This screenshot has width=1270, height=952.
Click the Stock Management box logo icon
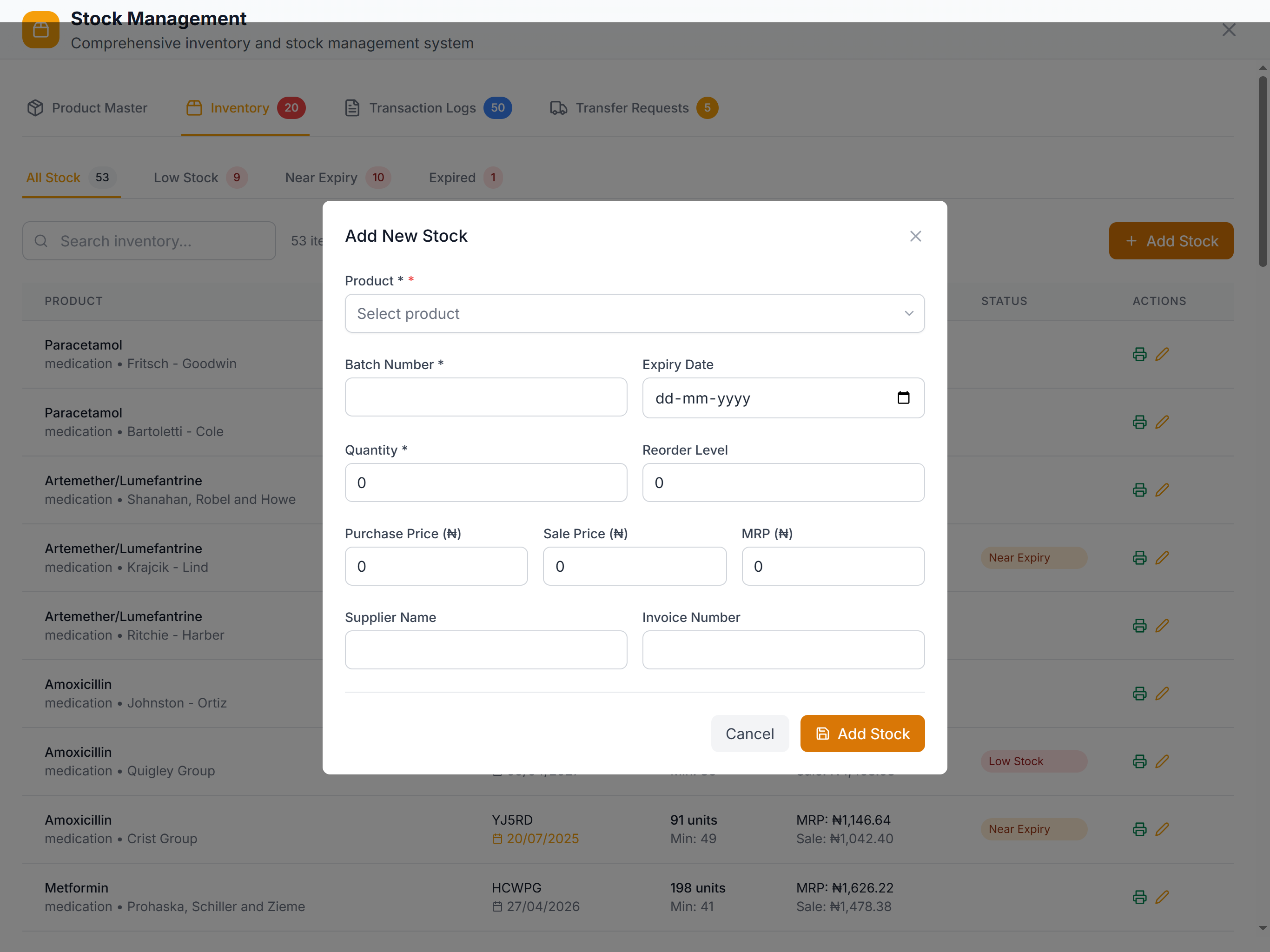(41, 30)
